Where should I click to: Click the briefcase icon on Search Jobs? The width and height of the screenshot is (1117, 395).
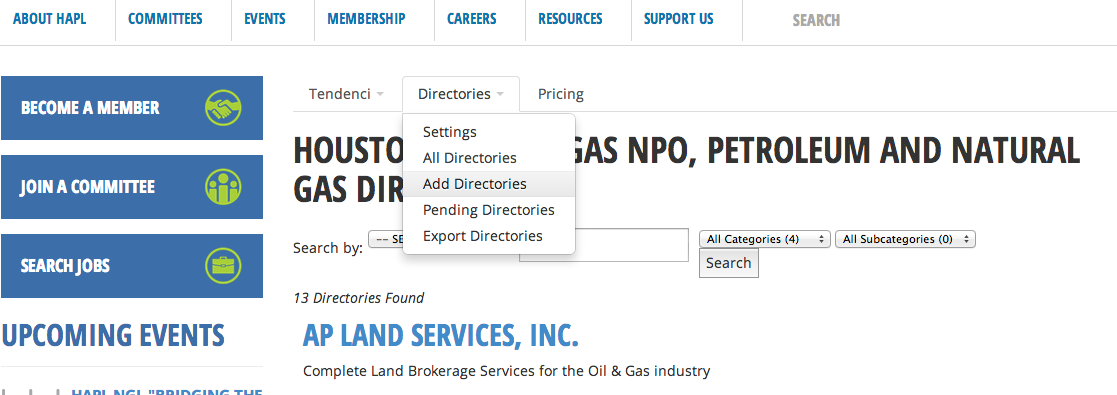tap(223, 266)
